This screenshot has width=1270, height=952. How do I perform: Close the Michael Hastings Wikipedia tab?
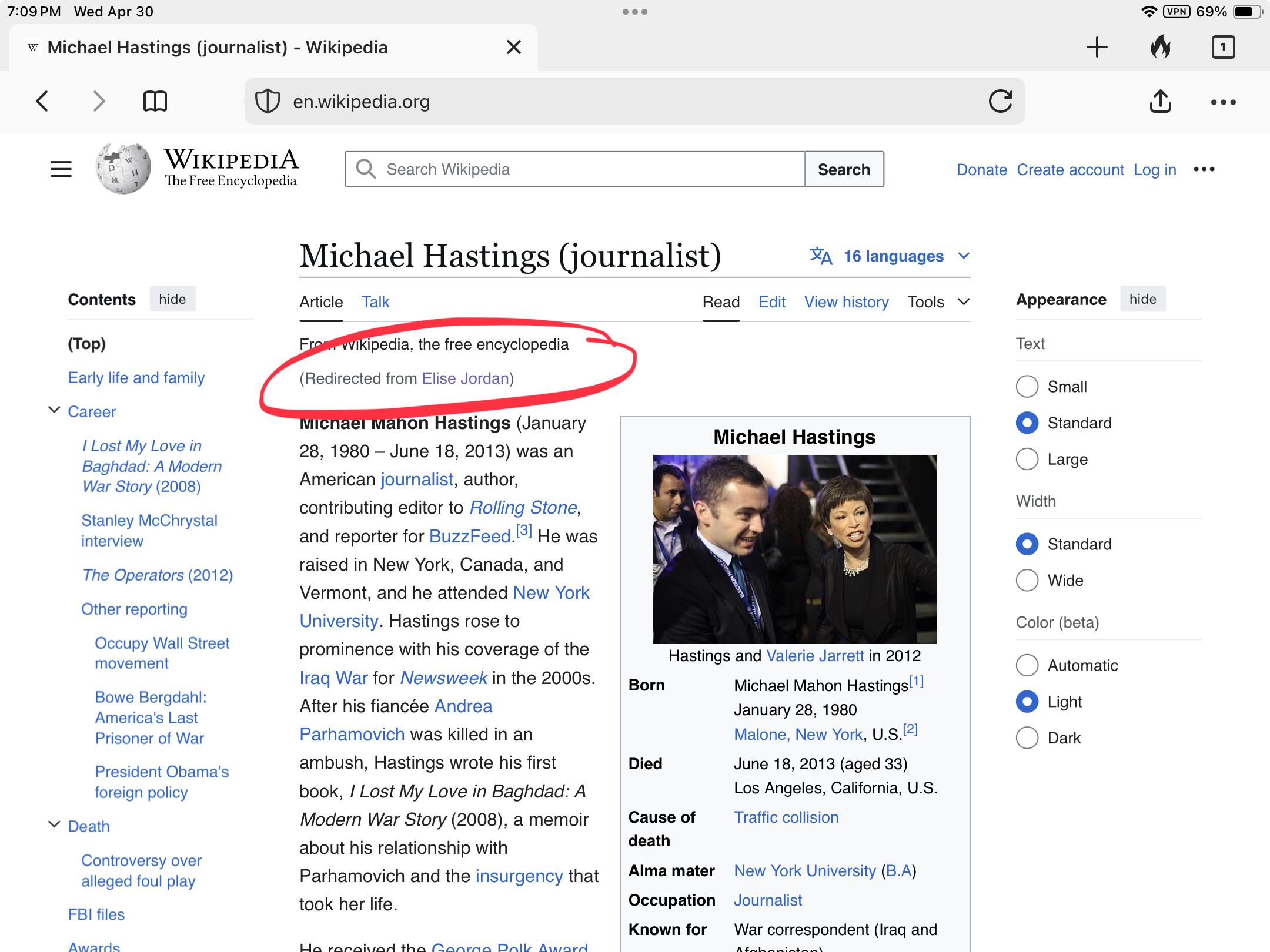point(513,47)
